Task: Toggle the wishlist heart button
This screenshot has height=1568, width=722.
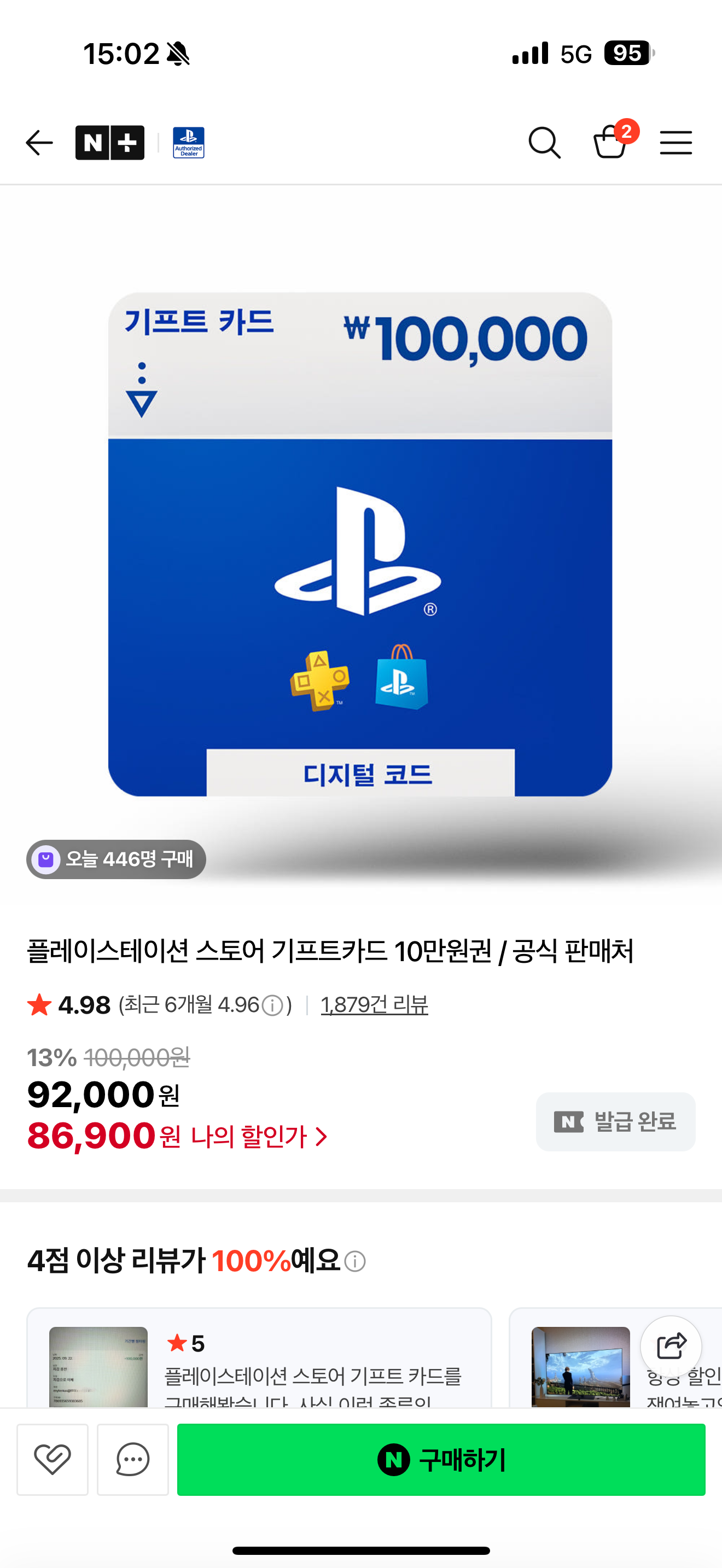Action: [53, 1459]
